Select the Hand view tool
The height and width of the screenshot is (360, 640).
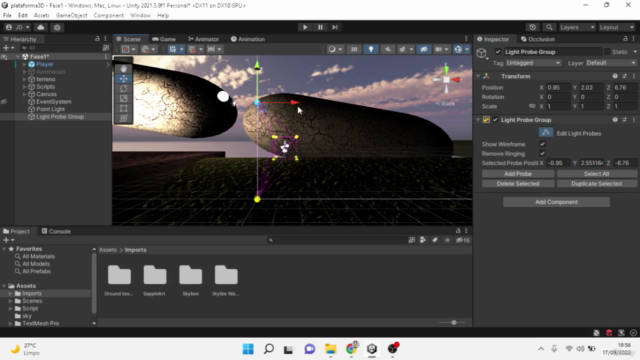124,69
